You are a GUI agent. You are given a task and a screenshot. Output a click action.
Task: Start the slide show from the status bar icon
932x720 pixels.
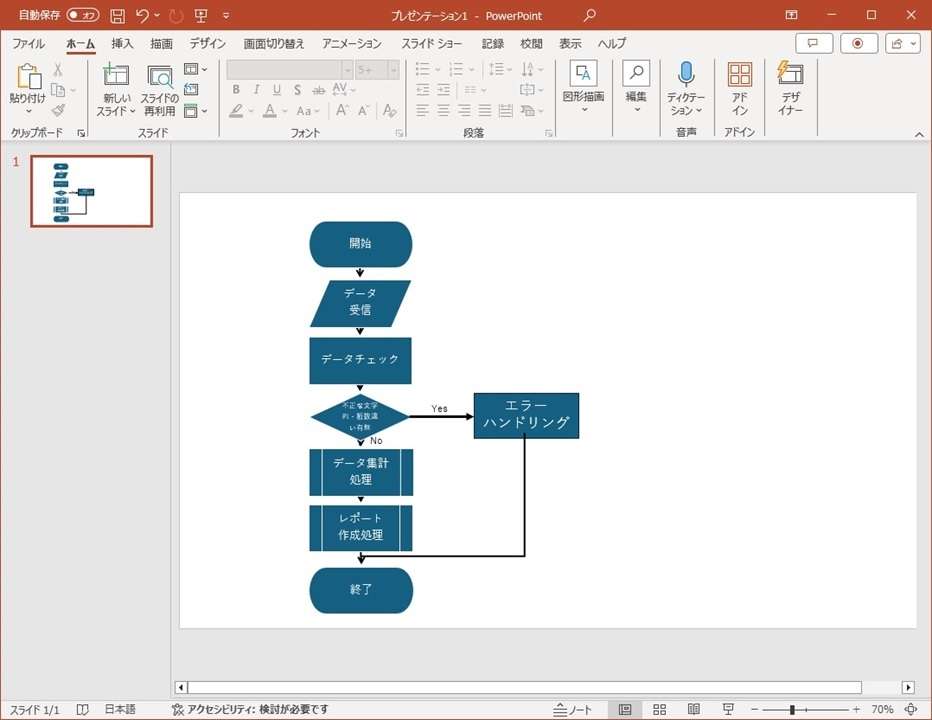pos(728,709)
